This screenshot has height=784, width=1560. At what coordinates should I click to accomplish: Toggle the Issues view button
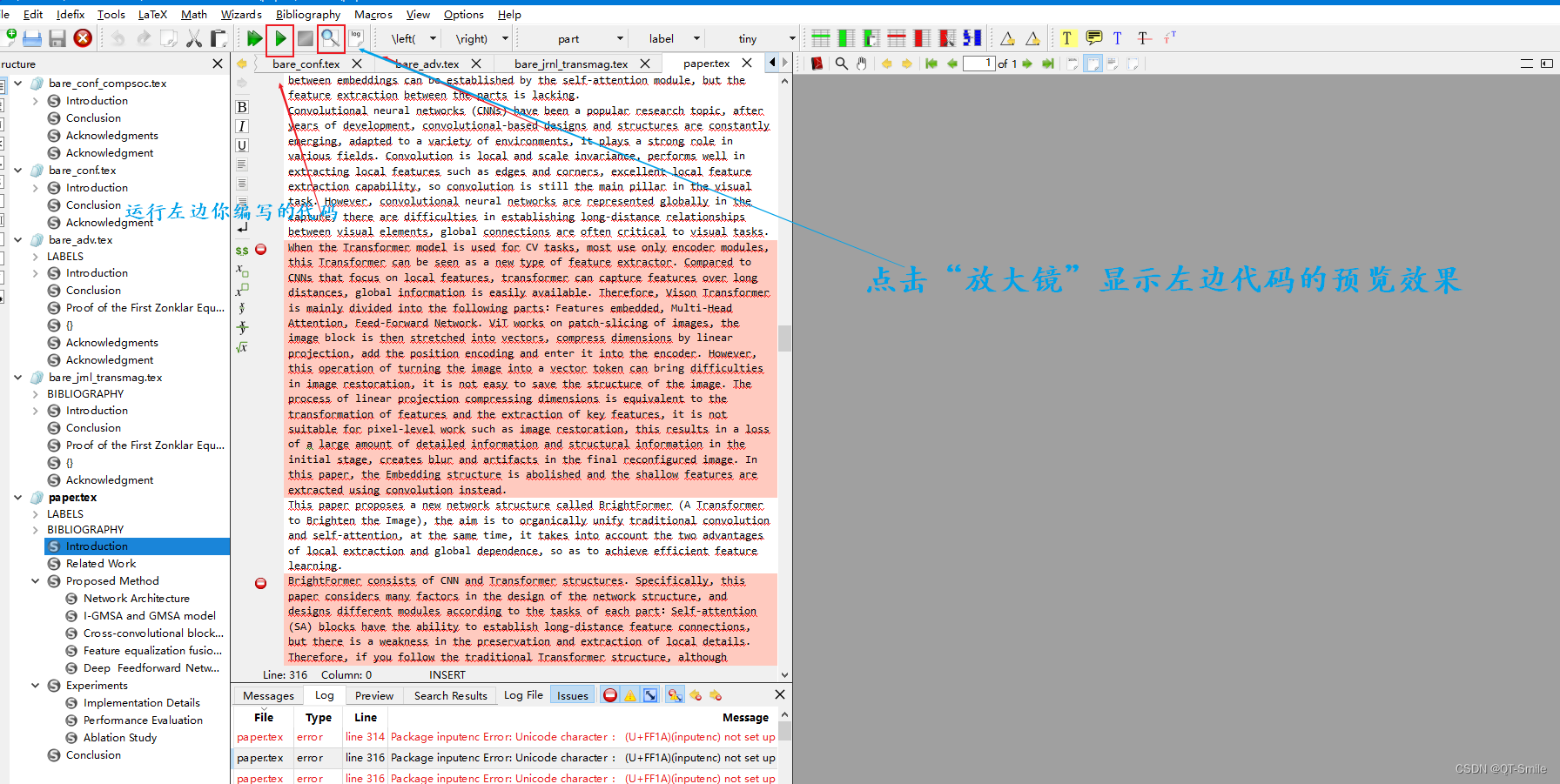pos(572,695)
